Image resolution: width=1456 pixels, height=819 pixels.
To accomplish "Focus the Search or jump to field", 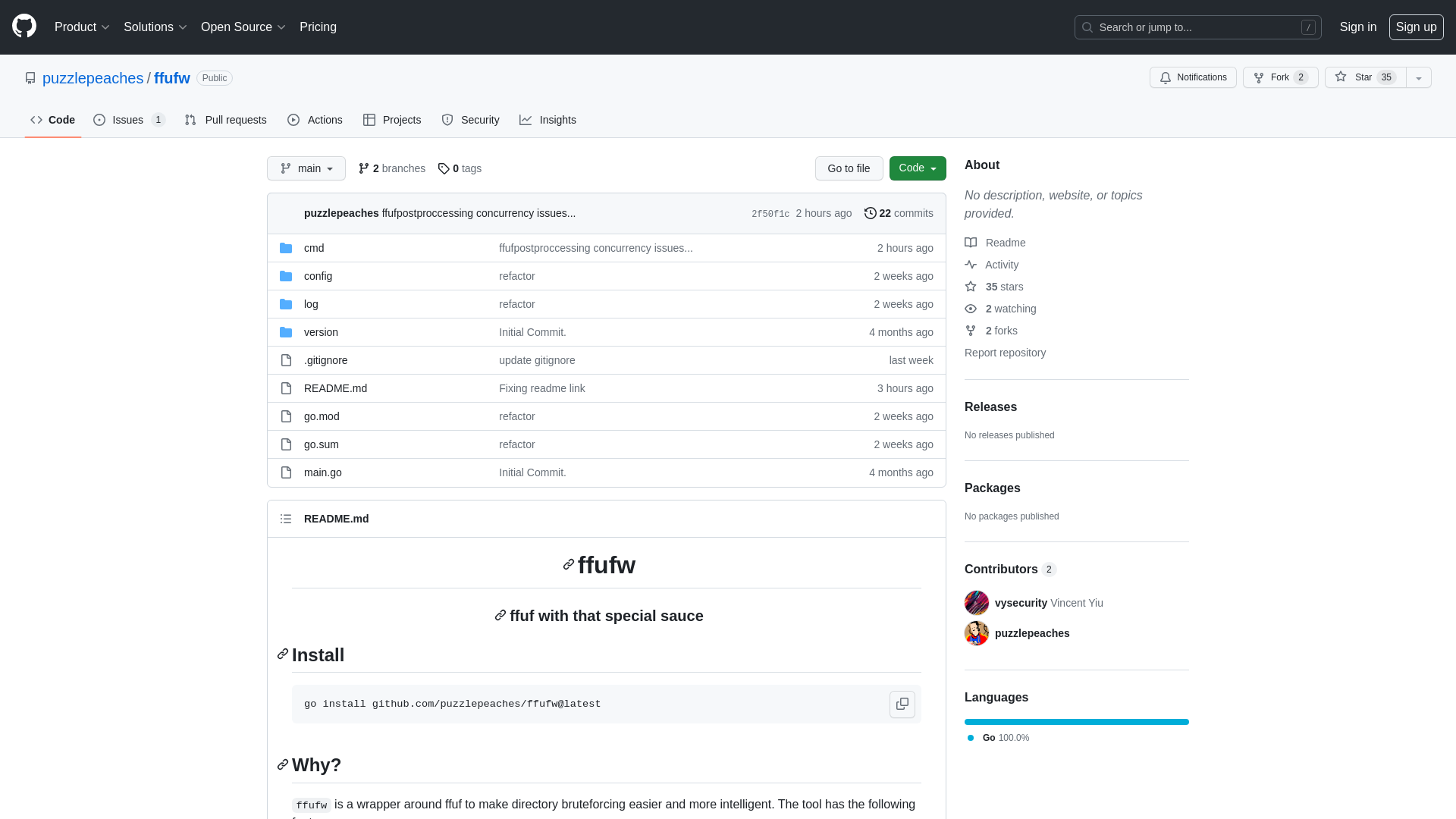I will click(x=1197, y=27).
